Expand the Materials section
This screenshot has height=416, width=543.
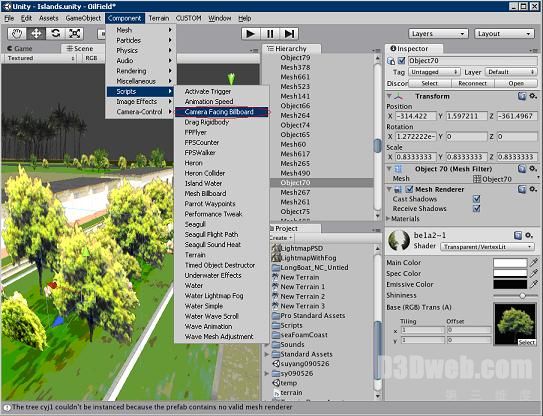pyautogui.click(x=389, y=219)
